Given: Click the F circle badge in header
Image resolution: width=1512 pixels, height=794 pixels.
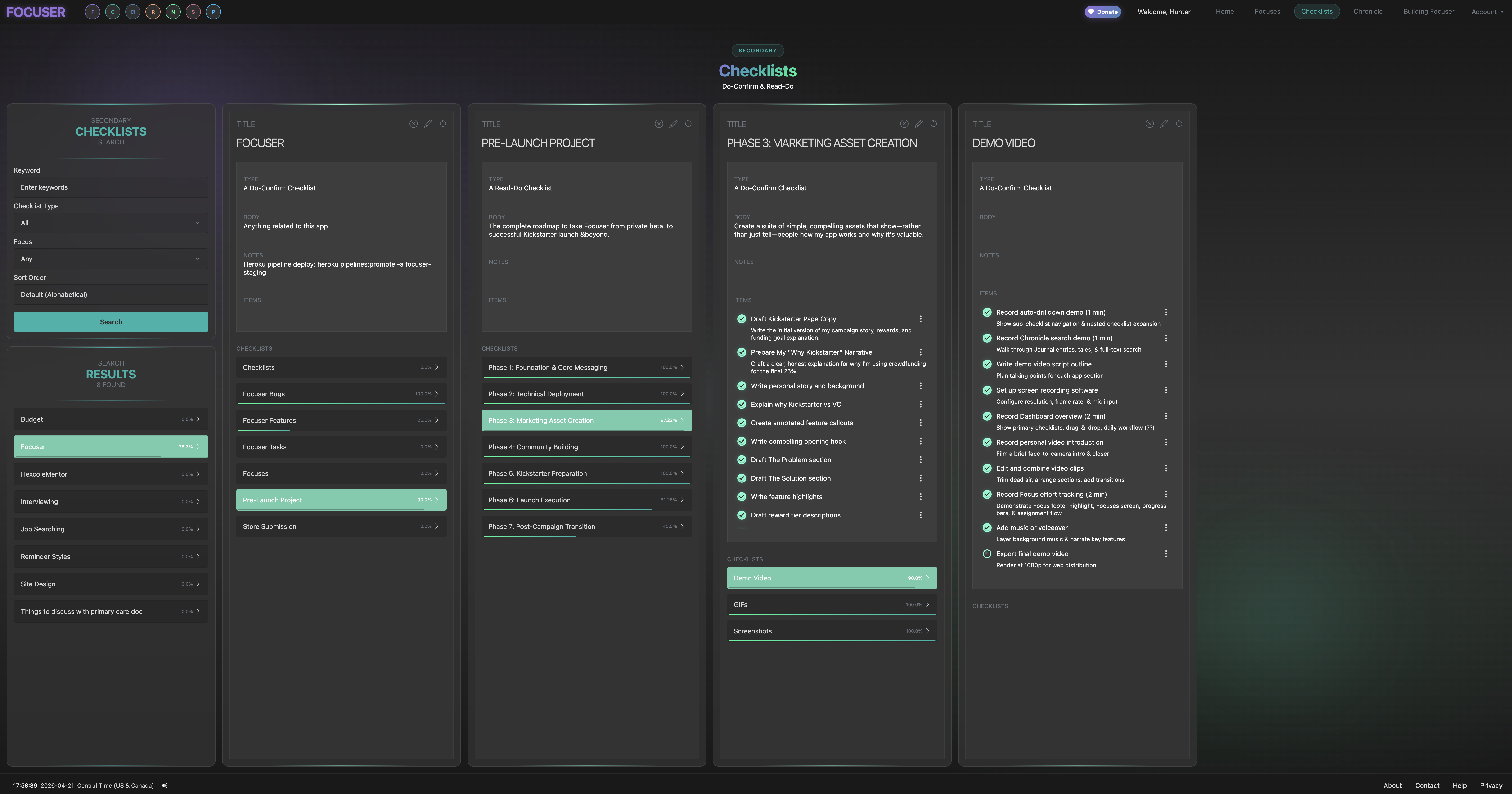Looking at the screenshot, I should point(92,12).
